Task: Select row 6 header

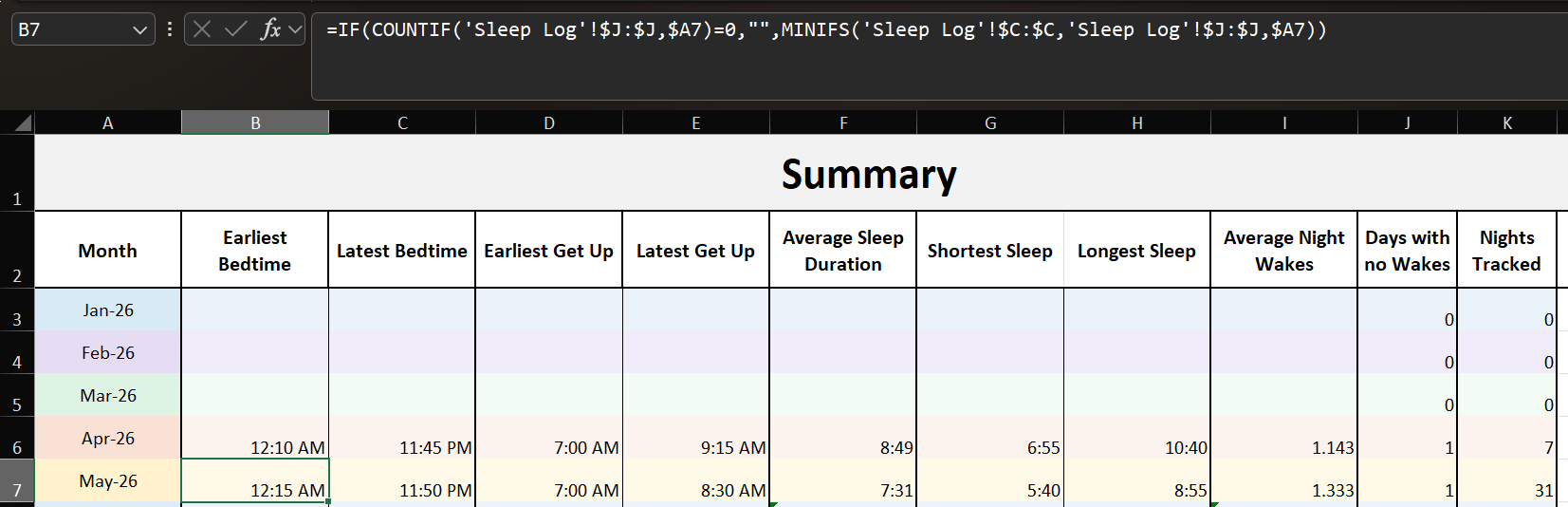Action: (17, 438)
